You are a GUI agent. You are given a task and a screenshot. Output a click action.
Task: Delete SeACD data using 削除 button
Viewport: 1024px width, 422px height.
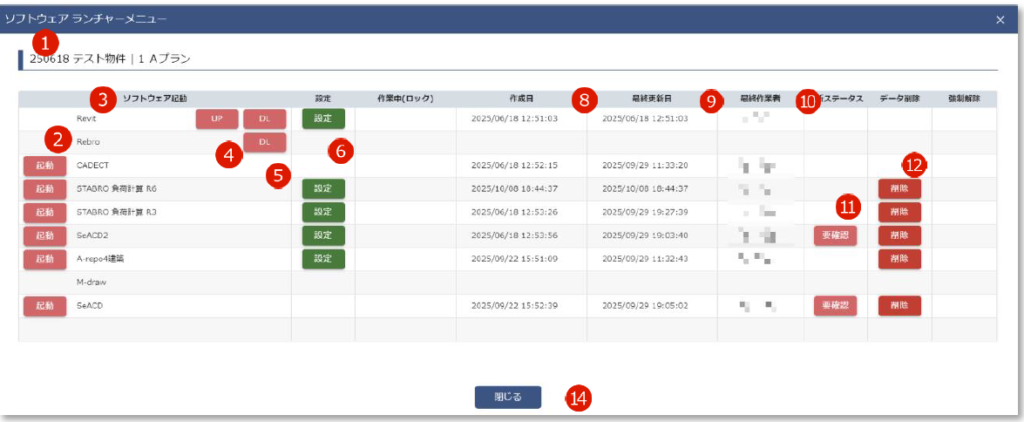(899, 305)
